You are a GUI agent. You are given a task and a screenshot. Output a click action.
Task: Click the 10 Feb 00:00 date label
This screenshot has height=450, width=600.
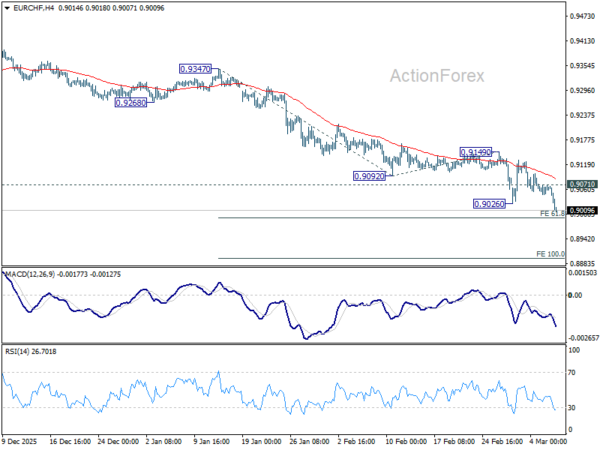pos(407,441)
